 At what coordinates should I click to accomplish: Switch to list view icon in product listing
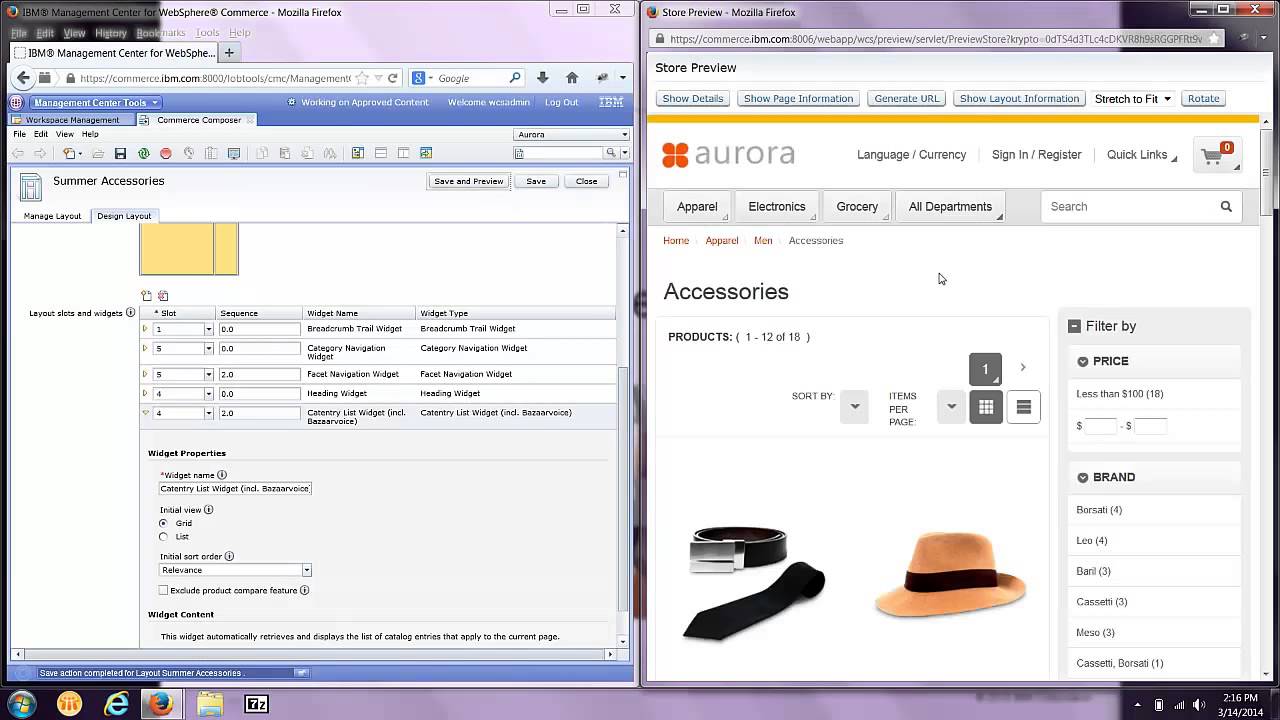pyautogui.click(x=1023, y=407)
